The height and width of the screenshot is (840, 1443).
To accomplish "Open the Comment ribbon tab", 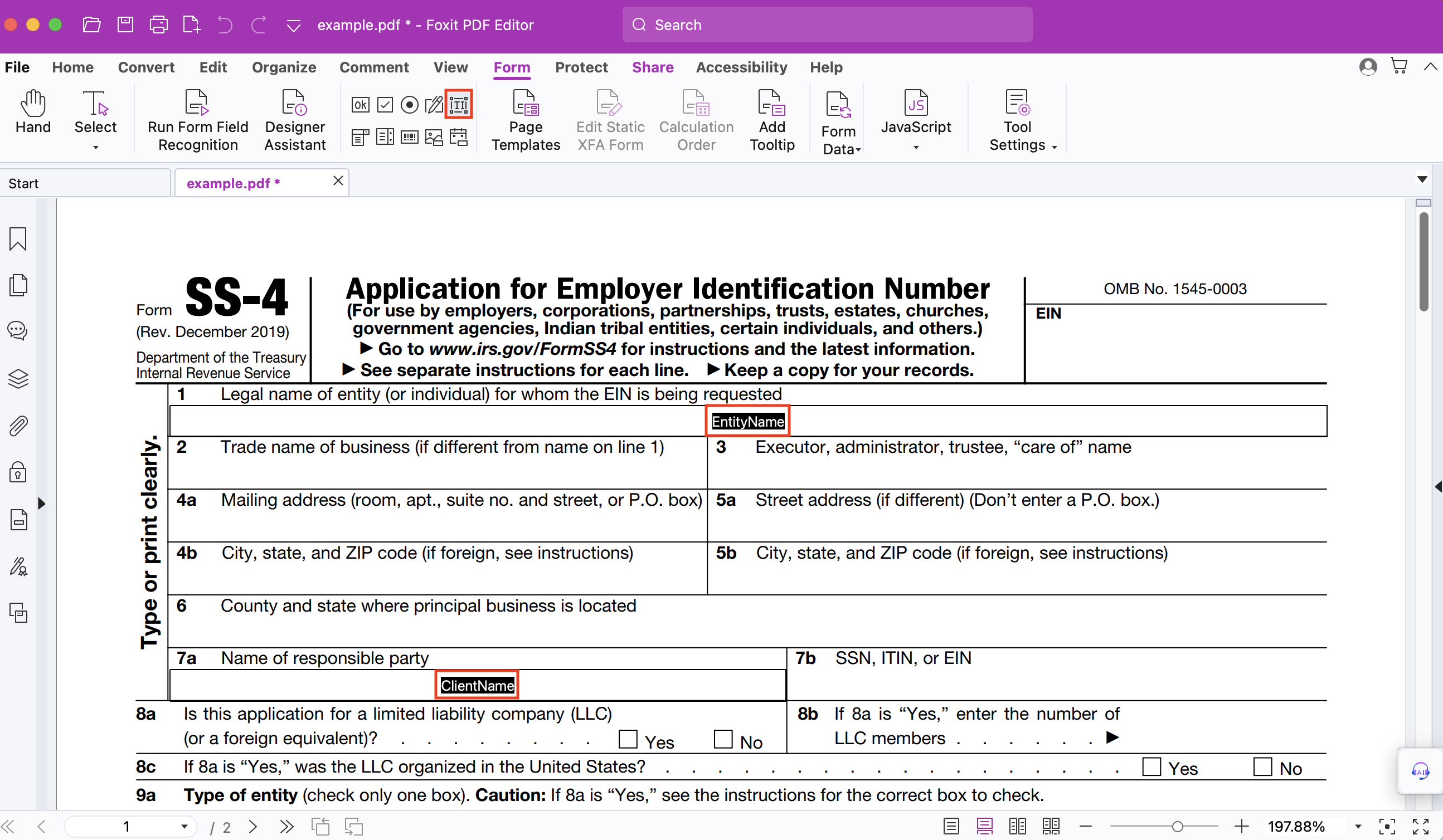I will [x=374, y=67].
